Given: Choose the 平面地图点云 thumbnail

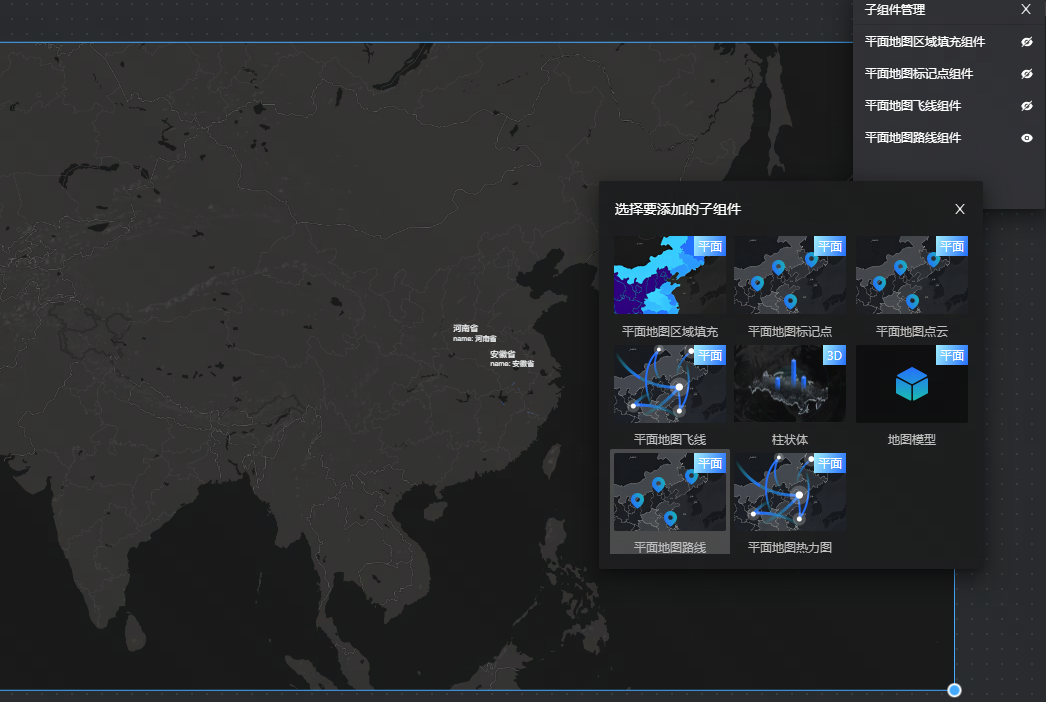Looking at the screenshot, I should point(911,275).
